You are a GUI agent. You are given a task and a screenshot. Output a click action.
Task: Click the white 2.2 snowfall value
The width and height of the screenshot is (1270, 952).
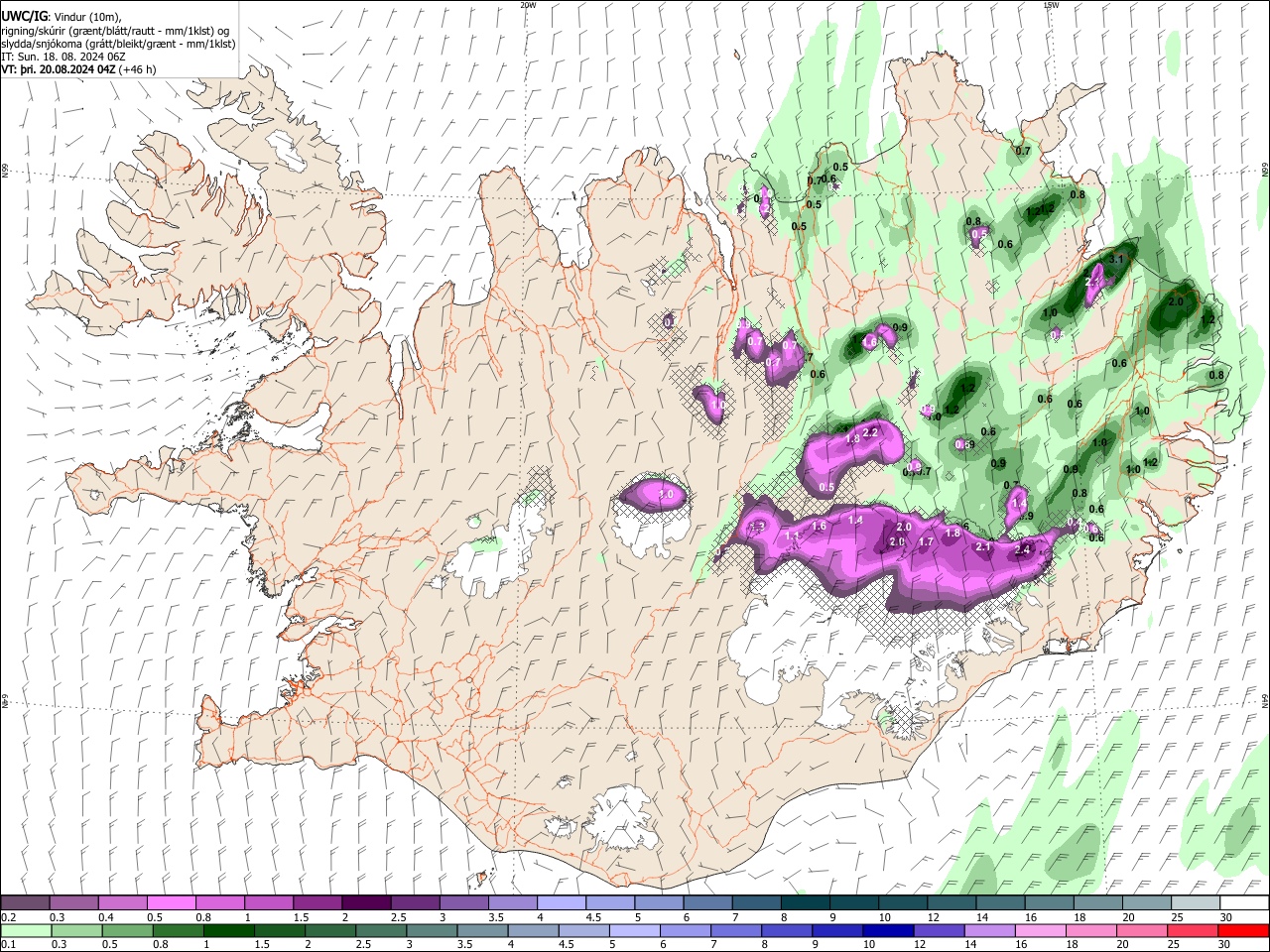pos(871,432)
